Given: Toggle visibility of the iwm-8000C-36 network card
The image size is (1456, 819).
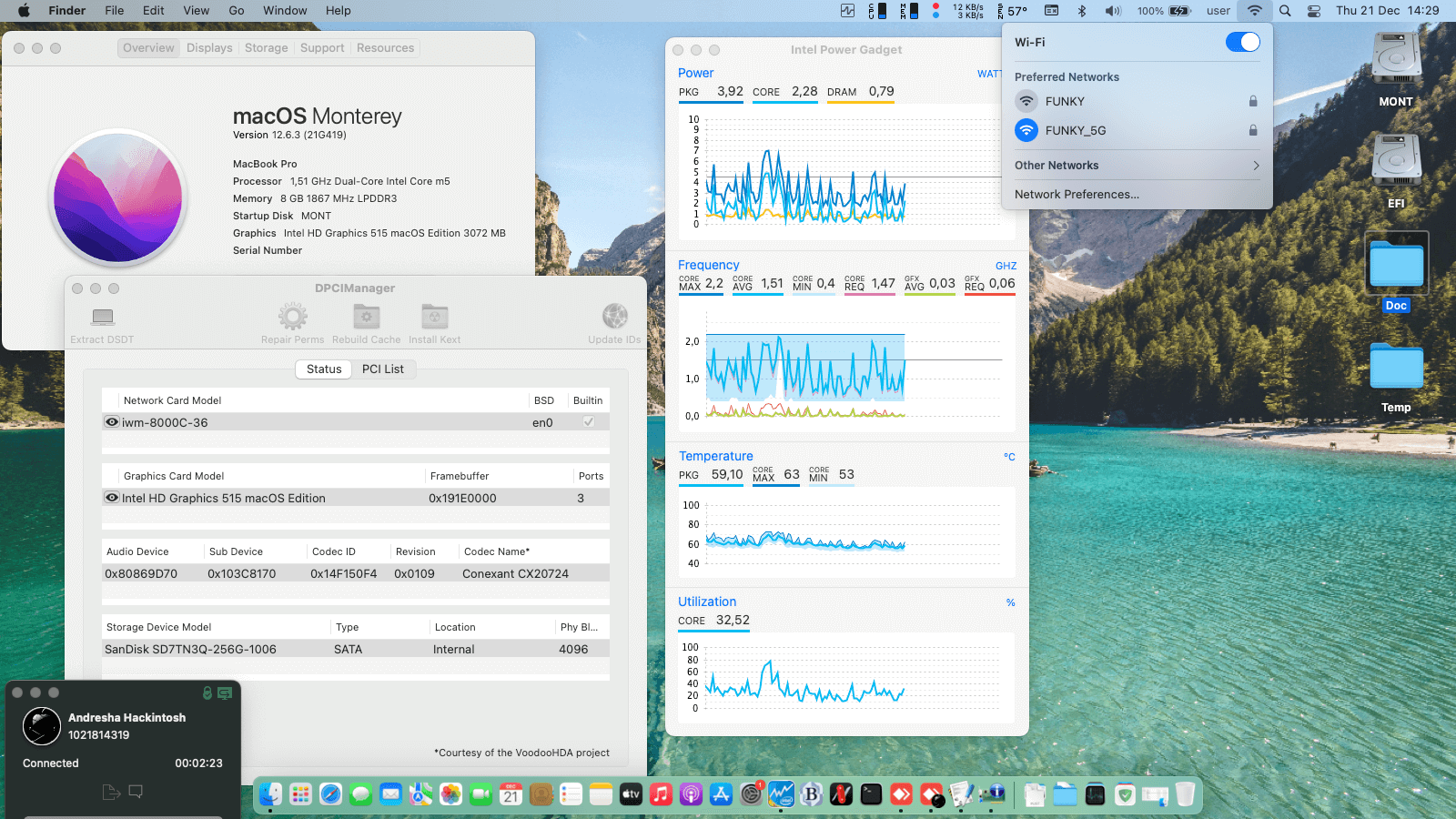Looking at the screenshot, I should point(112,421).
